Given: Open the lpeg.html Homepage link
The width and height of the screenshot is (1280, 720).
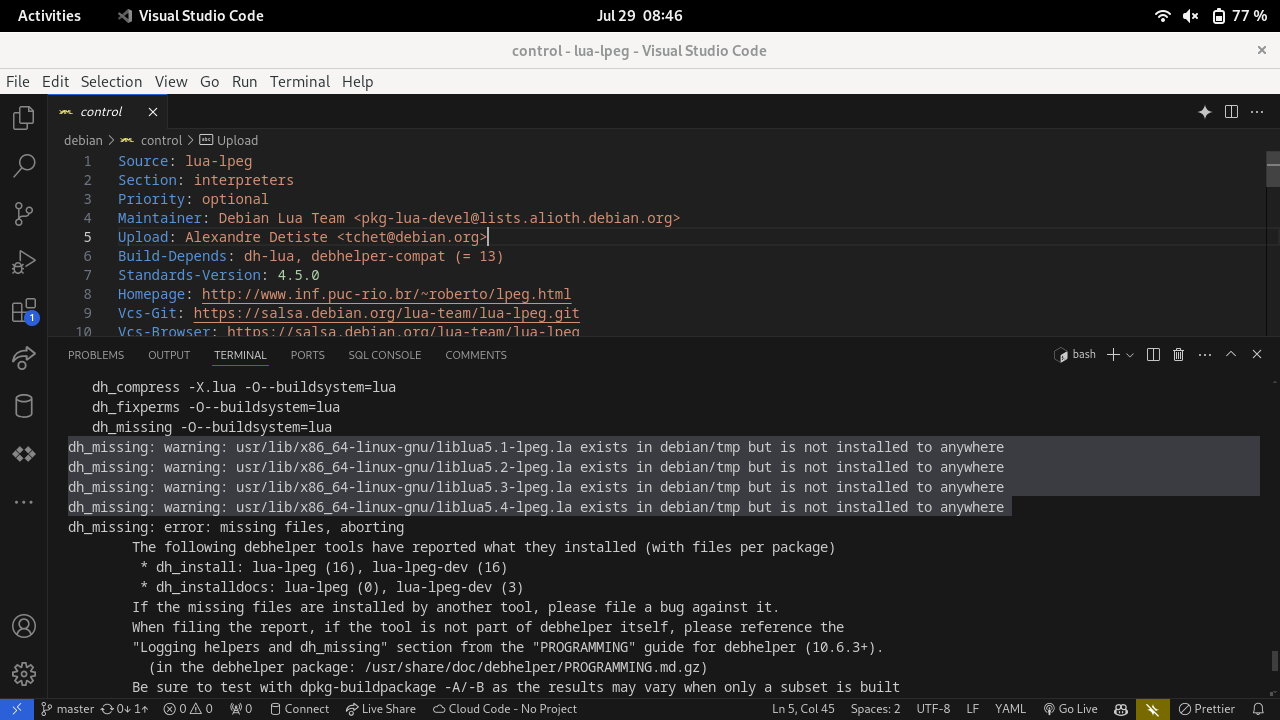Looking at the screenshot, I should 386,294.
